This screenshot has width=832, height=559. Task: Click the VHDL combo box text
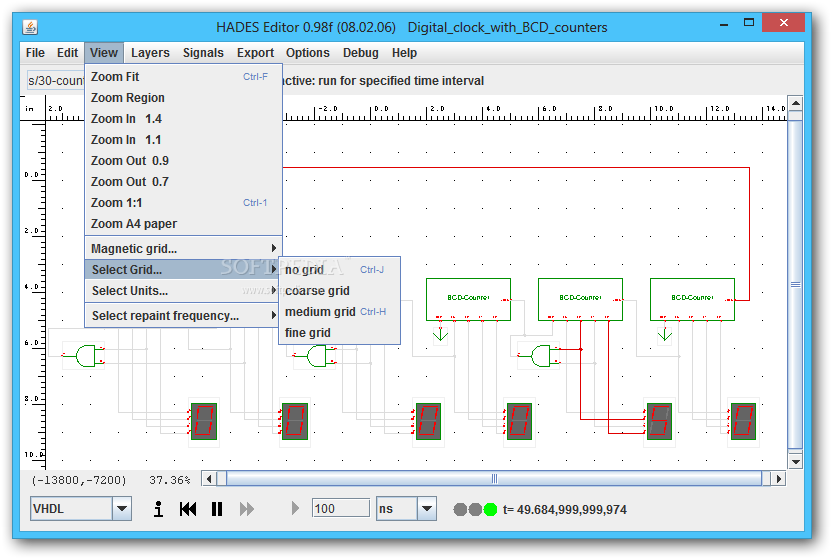[71, 509]
